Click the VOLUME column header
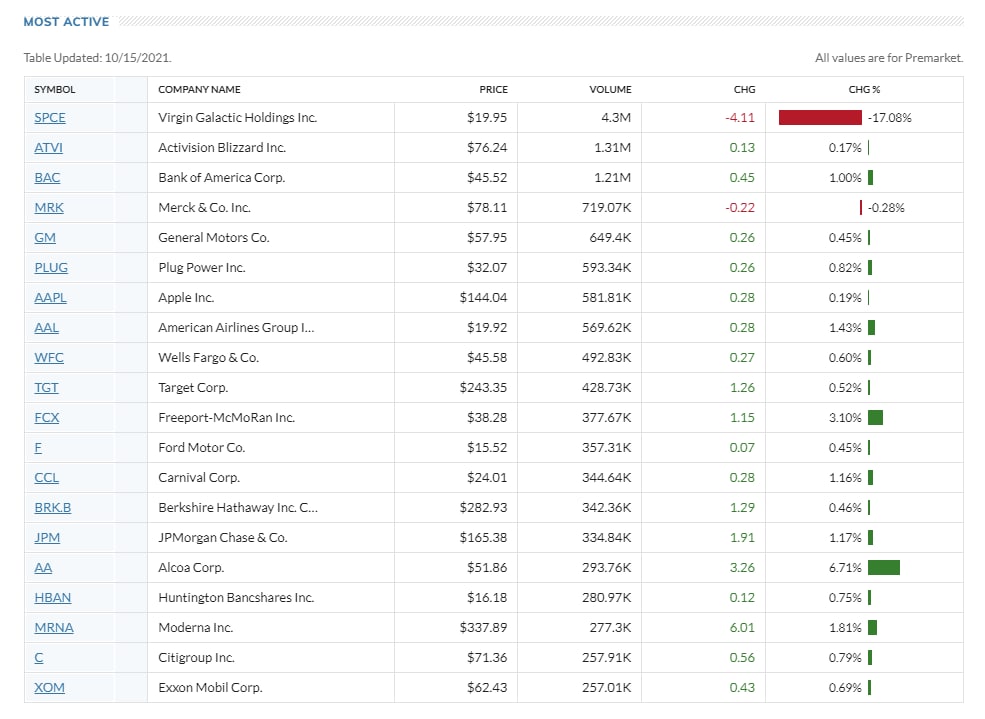 coord(610,90)
